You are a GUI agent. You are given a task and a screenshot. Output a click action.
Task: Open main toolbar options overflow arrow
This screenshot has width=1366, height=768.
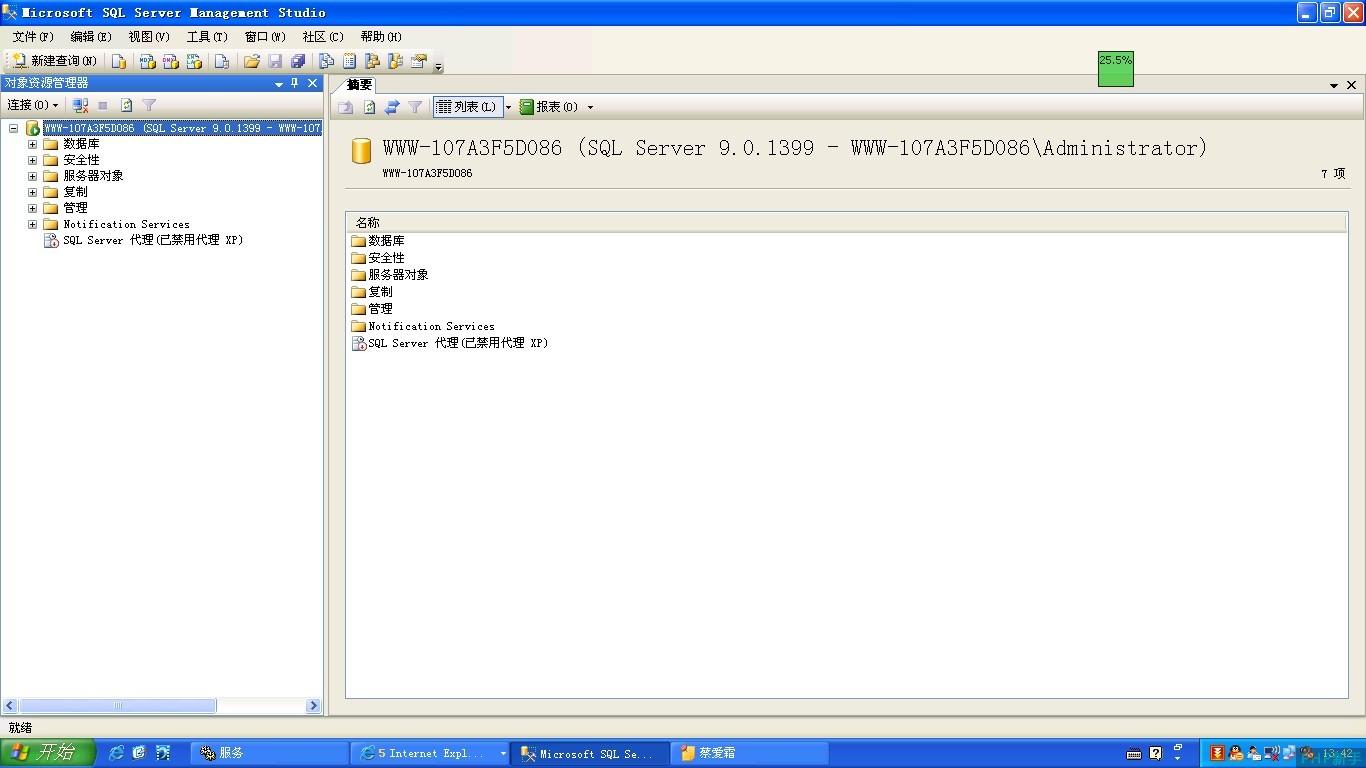[438, 67]
